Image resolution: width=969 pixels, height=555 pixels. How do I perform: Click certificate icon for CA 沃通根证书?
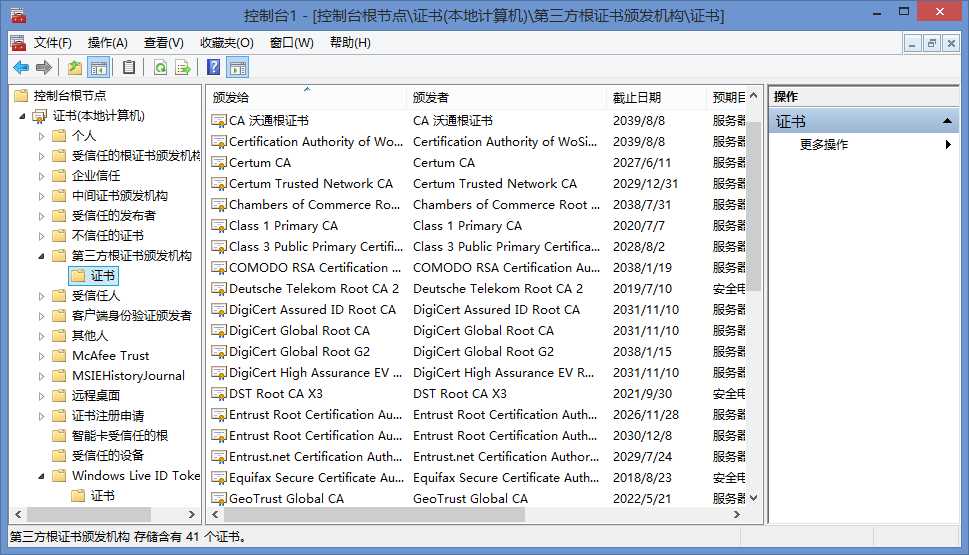point(219,121)
